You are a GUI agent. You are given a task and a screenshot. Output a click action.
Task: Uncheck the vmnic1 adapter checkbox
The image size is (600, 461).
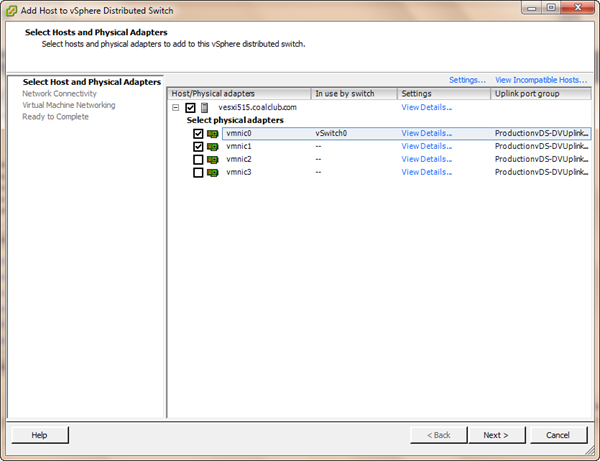click(x=198, y=147)
